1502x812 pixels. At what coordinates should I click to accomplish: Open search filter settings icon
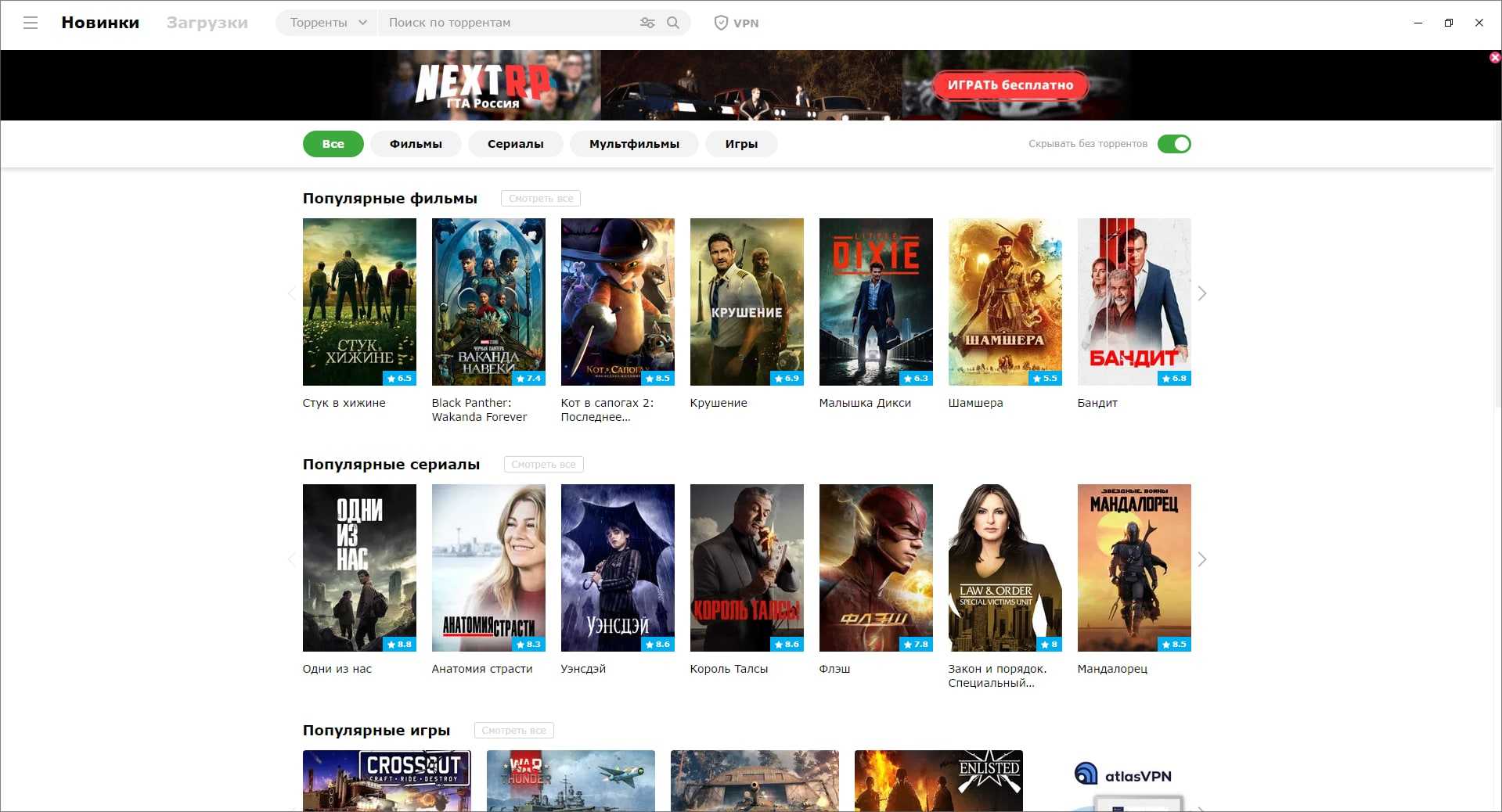647,23
